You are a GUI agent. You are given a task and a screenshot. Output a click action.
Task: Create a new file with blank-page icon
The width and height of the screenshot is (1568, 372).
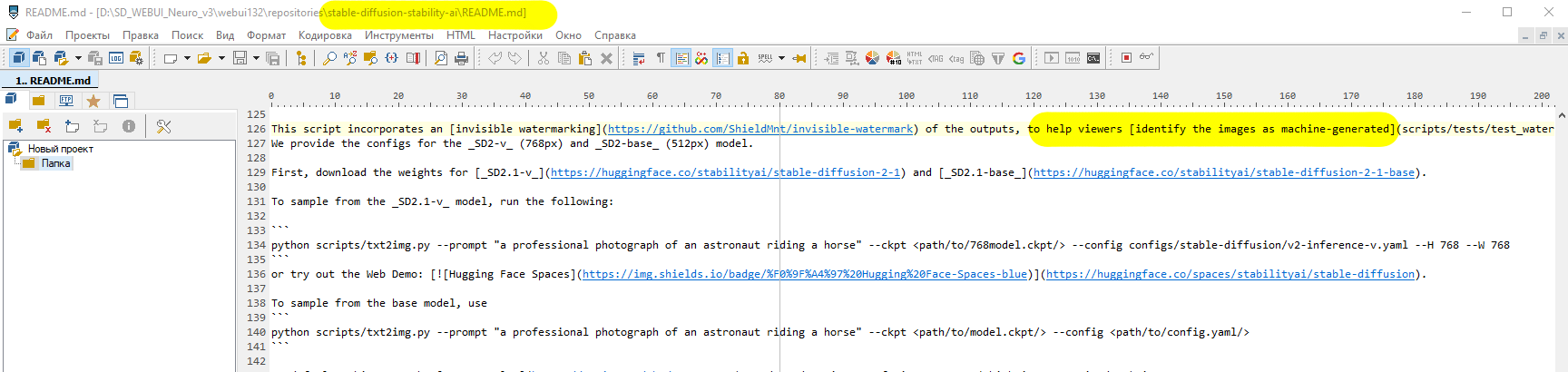(x=170, y=58)
